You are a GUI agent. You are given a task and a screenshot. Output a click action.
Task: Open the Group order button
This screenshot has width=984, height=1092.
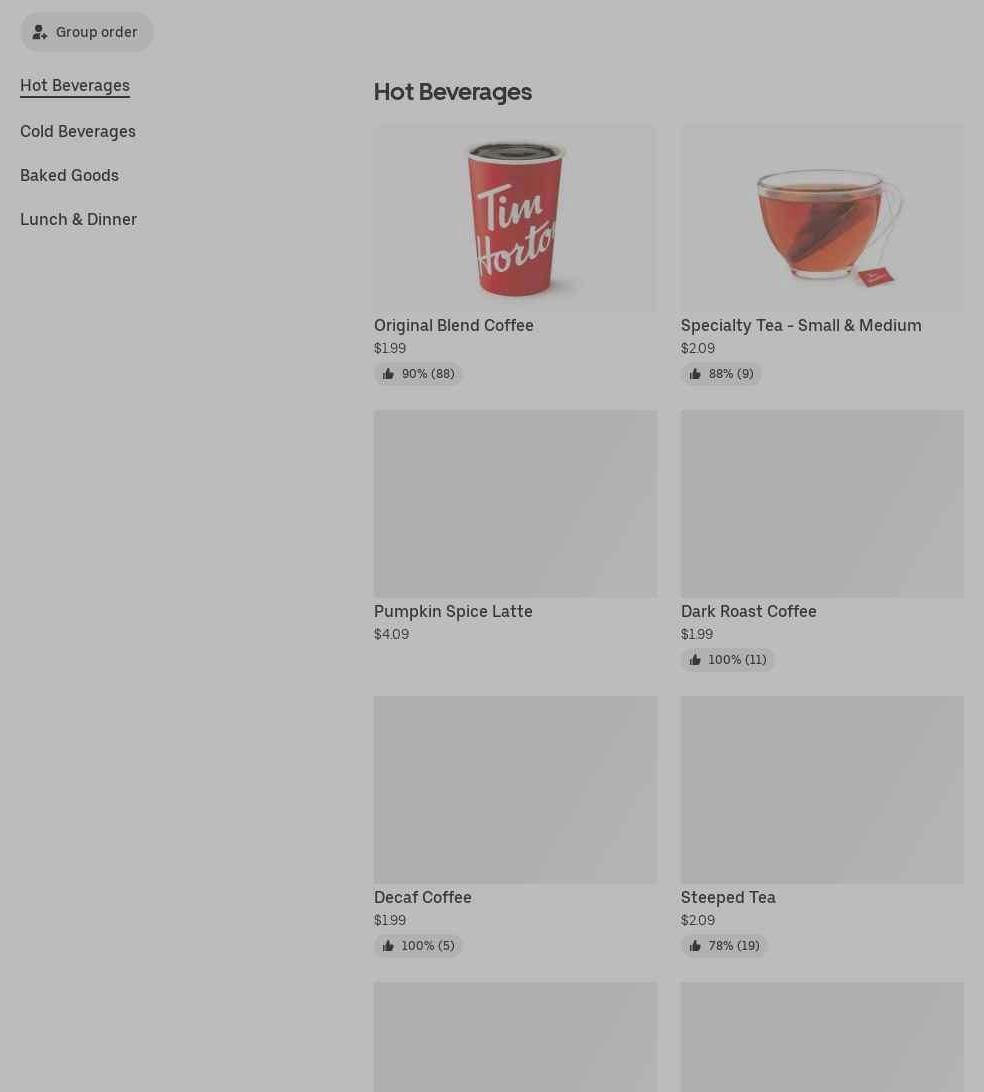click(87, 32)
